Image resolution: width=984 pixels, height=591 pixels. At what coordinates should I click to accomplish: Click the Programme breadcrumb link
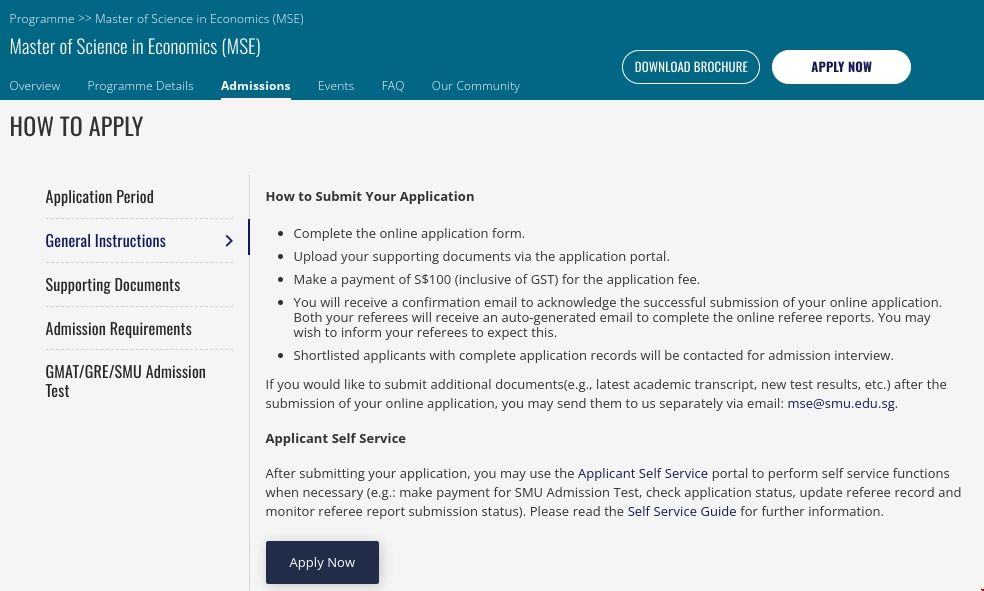(x=42, y=19)
